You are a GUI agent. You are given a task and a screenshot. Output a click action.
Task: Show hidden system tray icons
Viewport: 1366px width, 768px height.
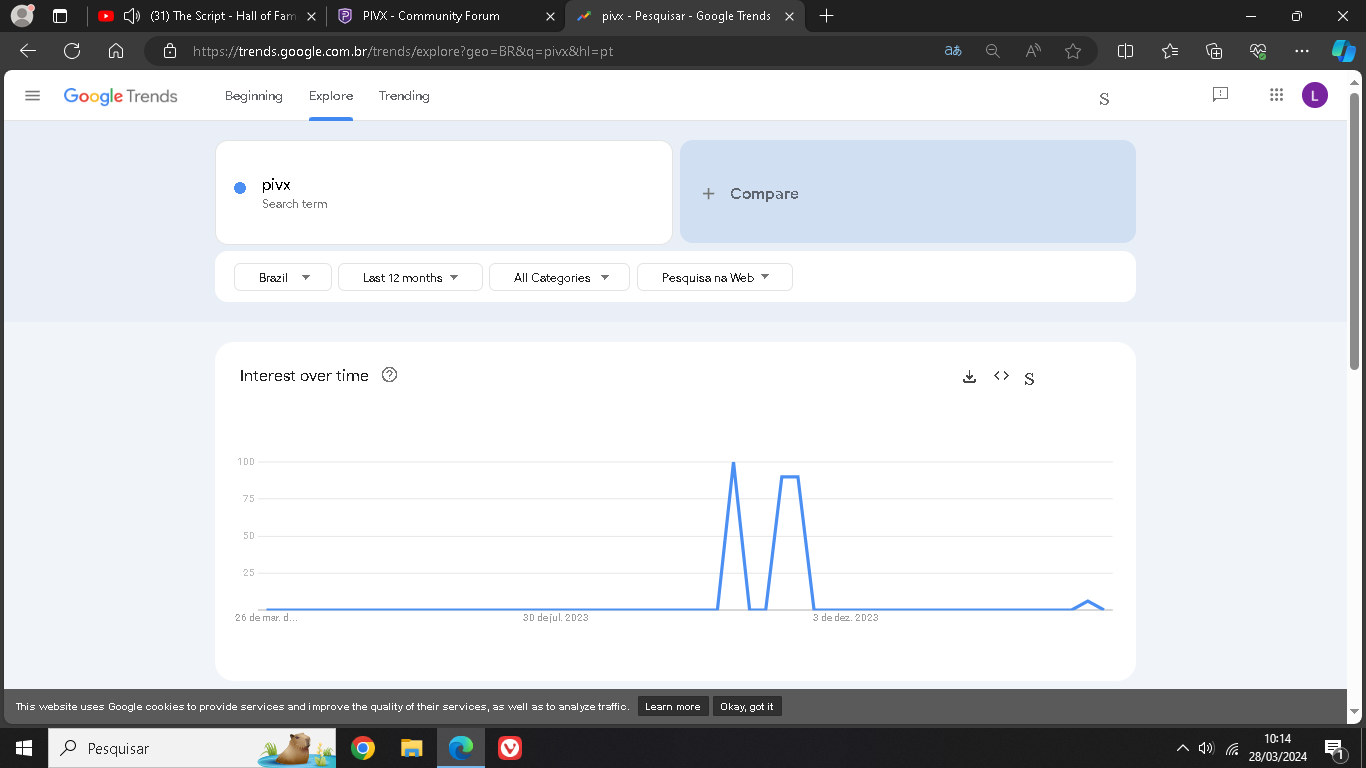pos(1183,748)
